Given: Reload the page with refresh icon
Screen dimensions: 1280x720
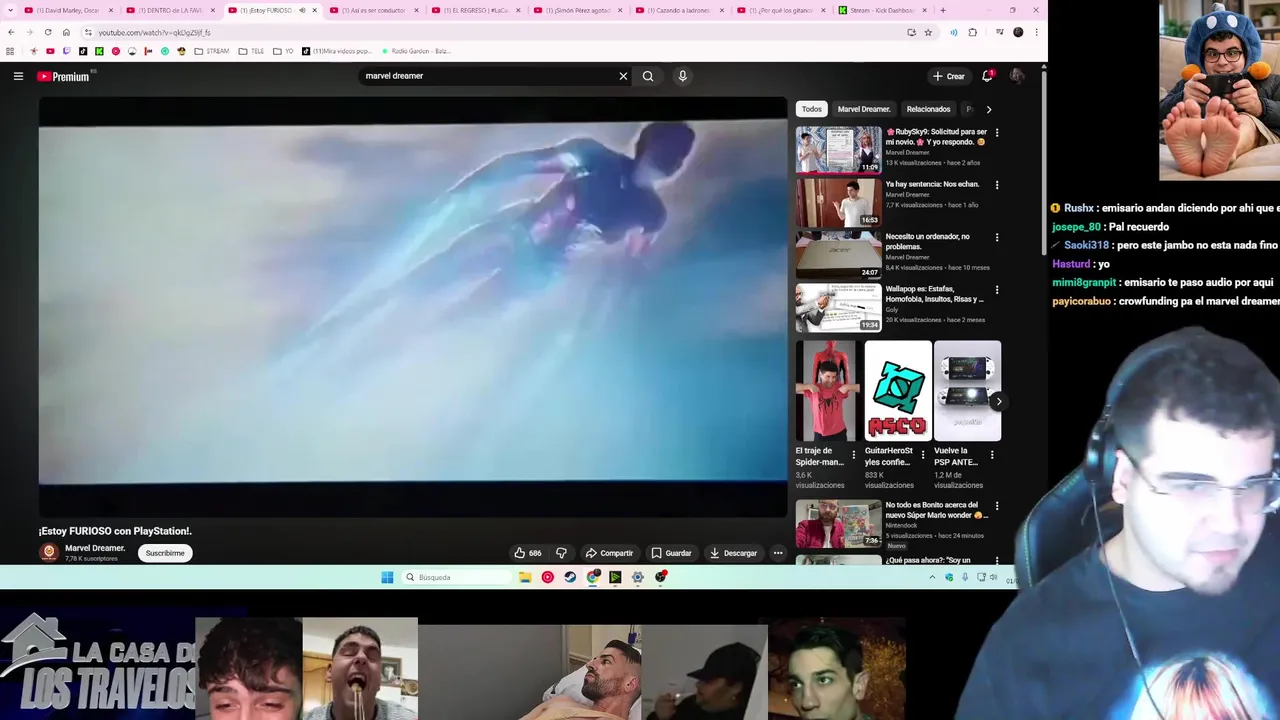Looking at the screenshot, I should [x=47, y=32].
